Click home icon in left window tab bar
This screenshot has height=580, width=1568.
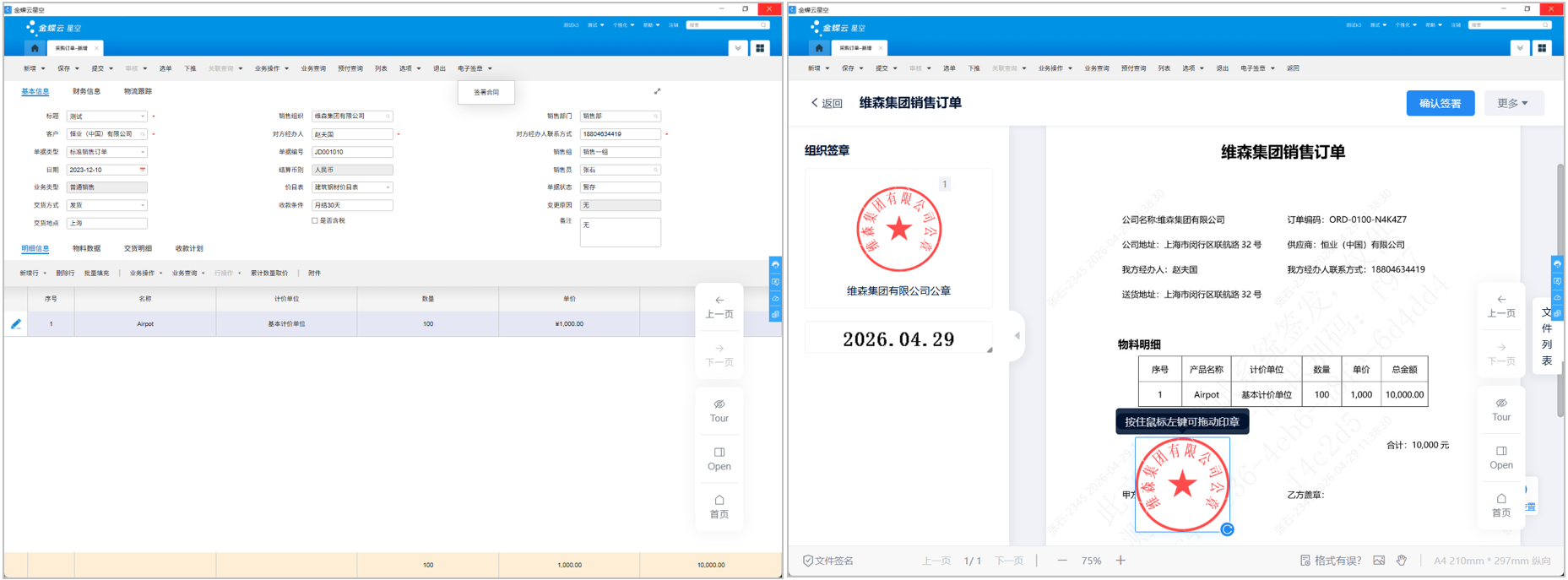coord(35,48)
